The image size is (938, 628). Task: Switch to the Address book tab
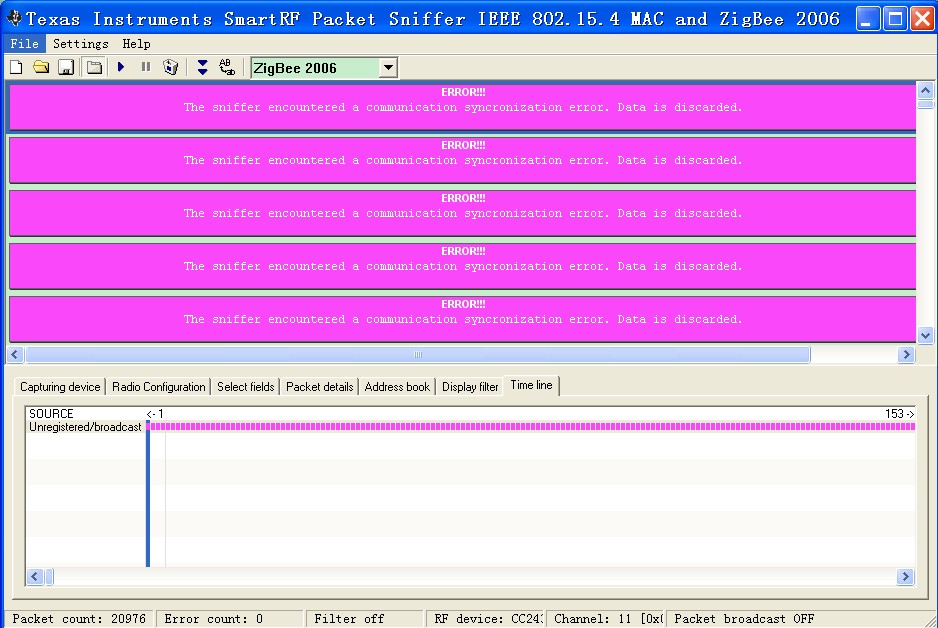[397, 387]
